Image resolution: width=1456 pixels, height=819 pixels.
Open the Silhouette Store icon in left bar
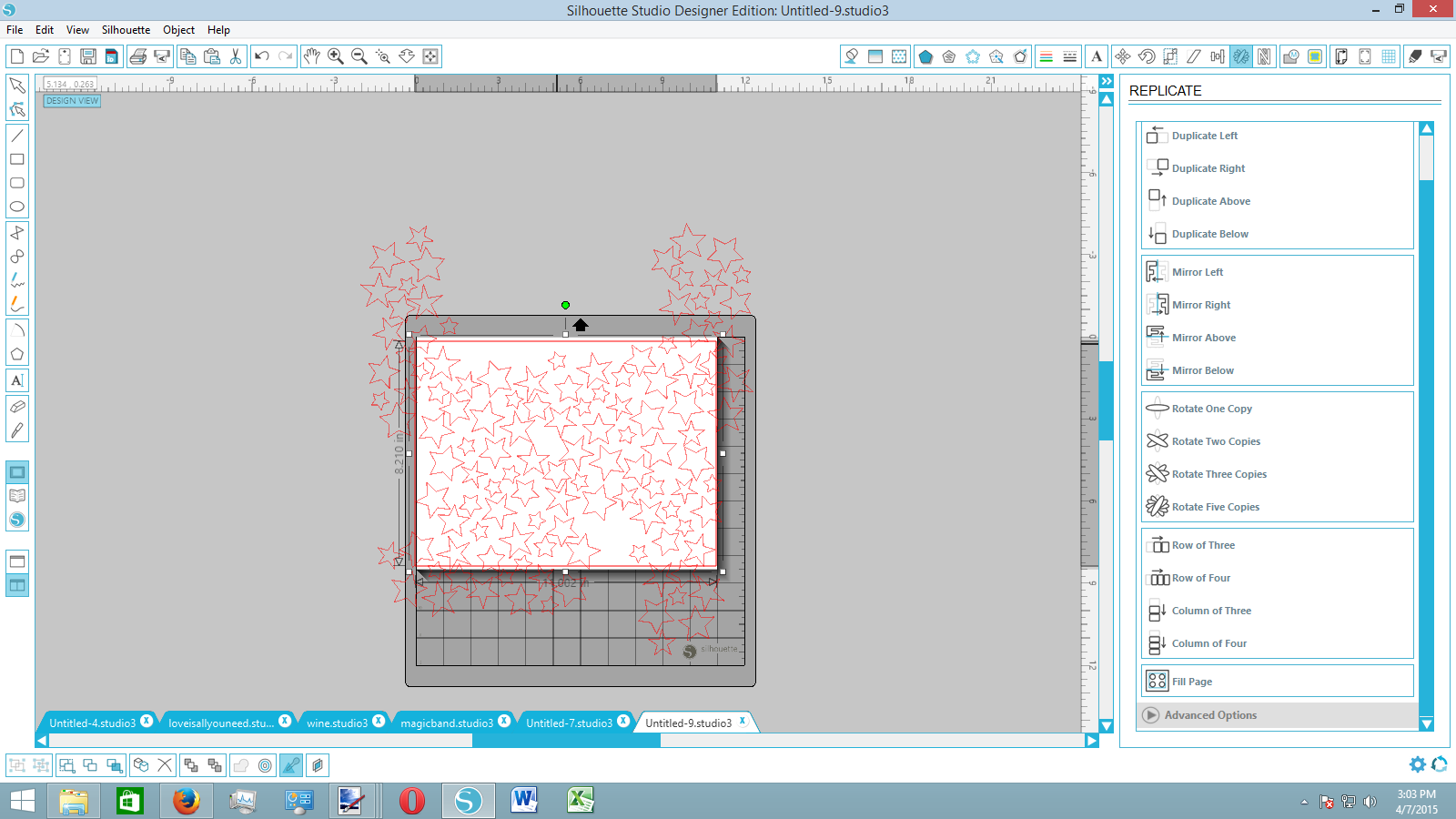[17, 520]
